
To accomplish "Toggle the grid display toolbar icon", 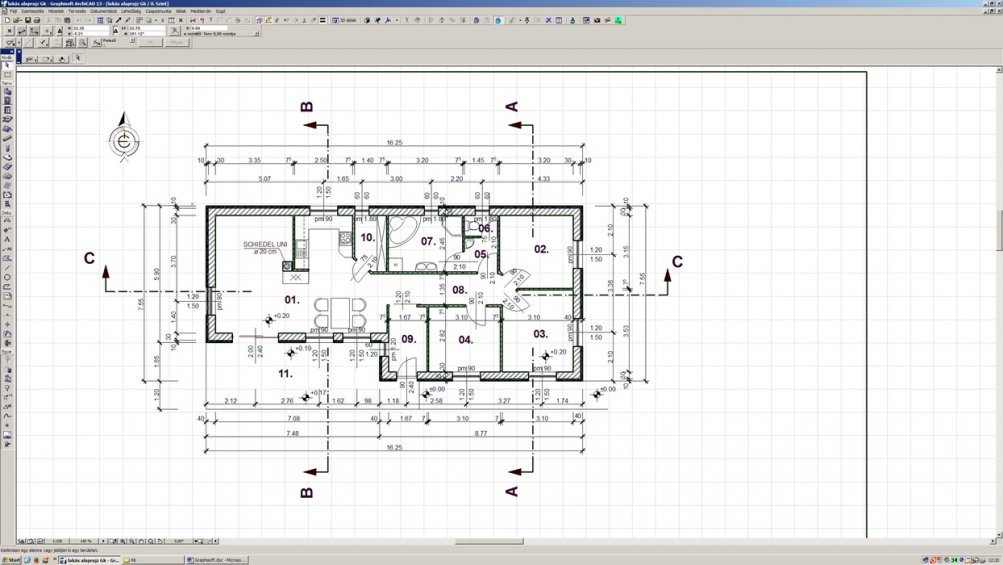I will (x=100, y=20).
